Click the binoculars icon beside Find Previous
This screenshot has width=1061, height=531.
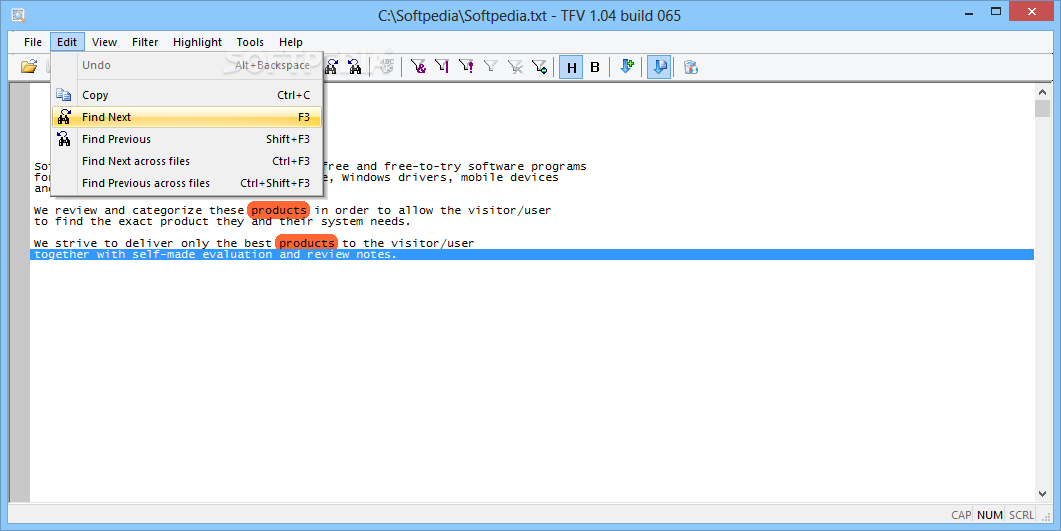[x=64, y=139]
